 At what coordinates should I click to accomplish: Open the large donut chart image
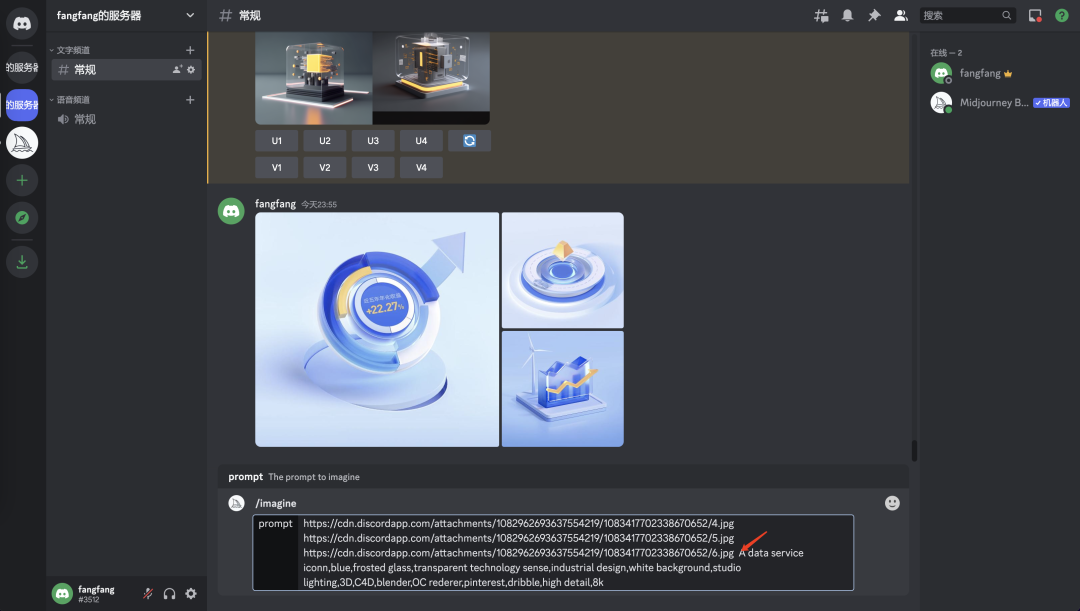point(377,329)
